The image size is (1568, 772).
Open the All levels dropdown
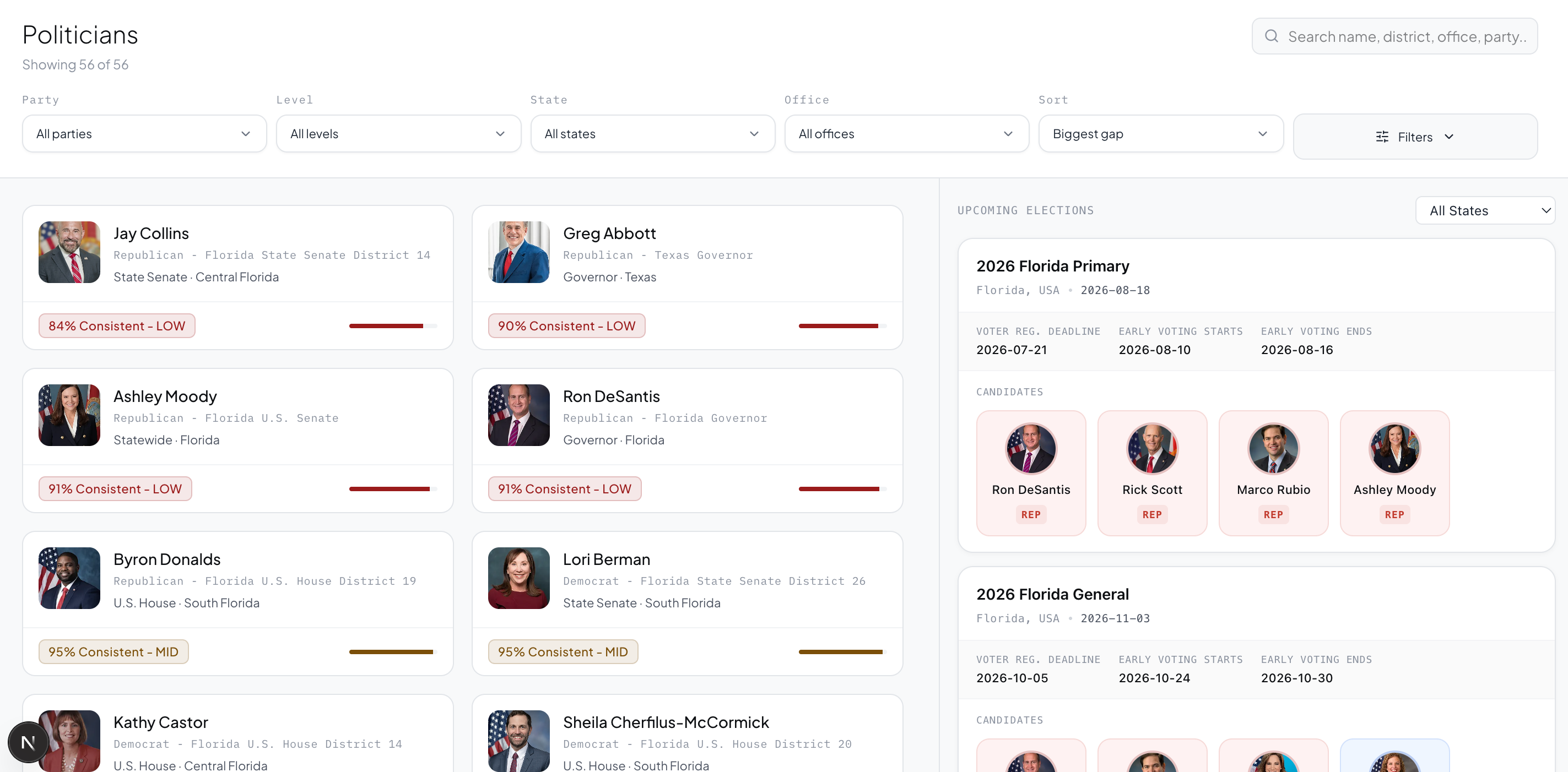[x=398, y=134]
